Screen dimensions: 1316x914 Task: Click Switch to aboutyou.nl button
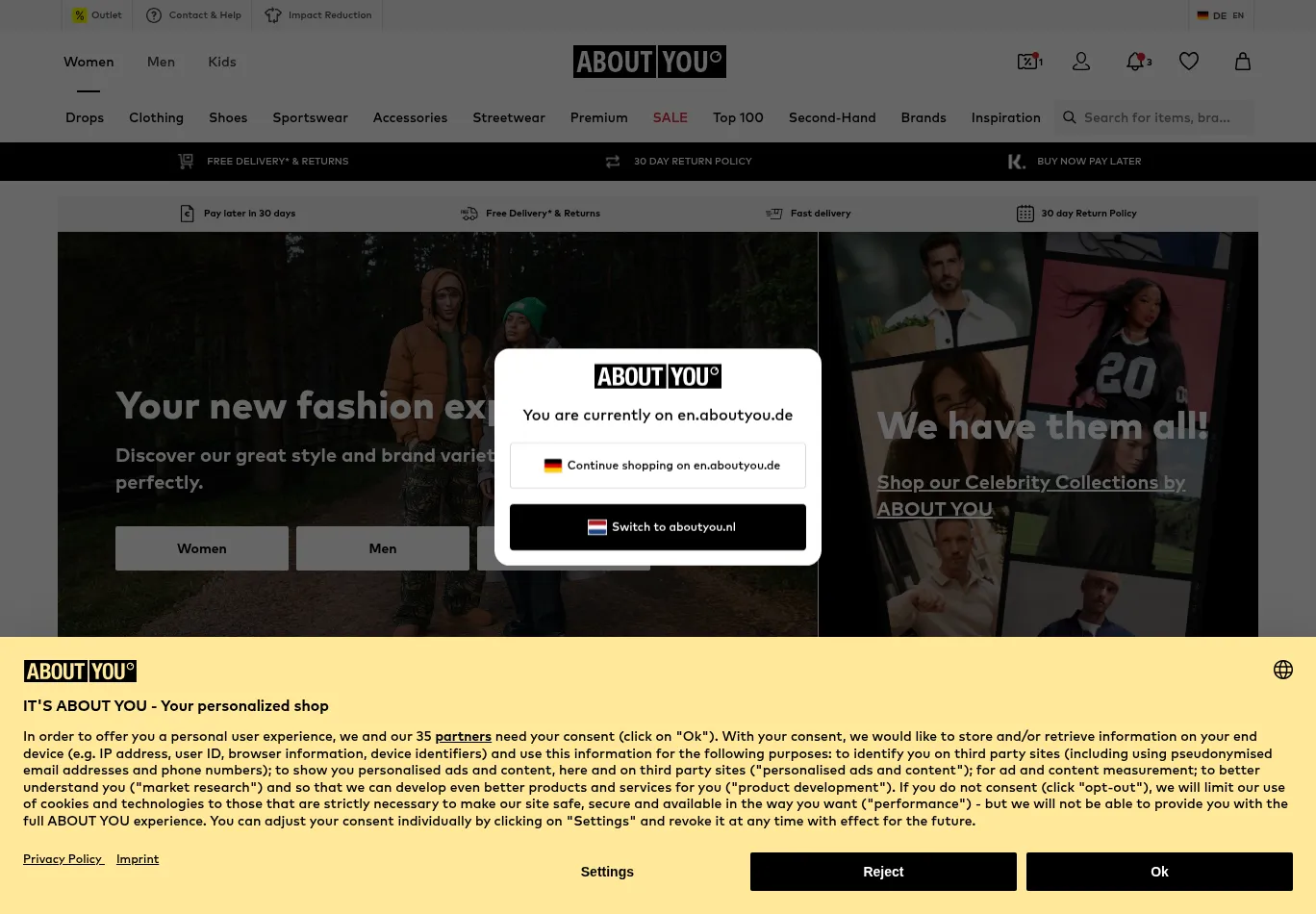(658, 527)
